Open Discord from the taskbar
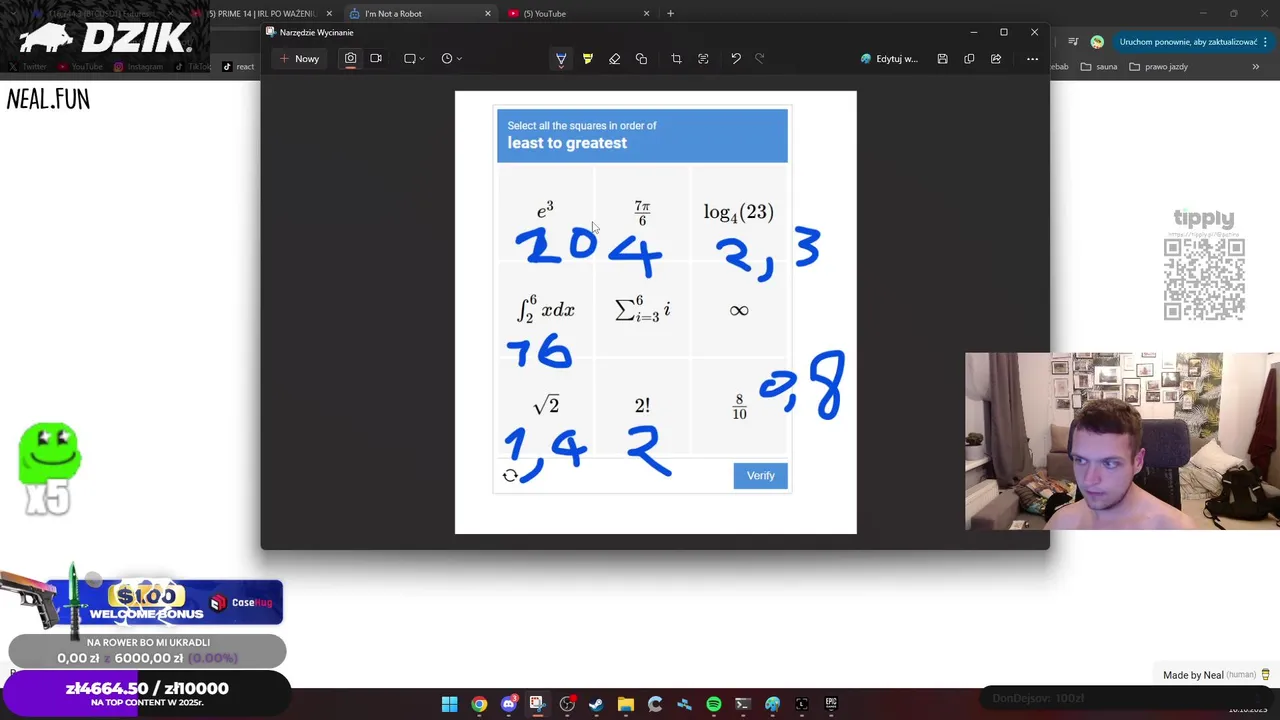The width and height of the screenshot is (1280, 720). (509, 704)
